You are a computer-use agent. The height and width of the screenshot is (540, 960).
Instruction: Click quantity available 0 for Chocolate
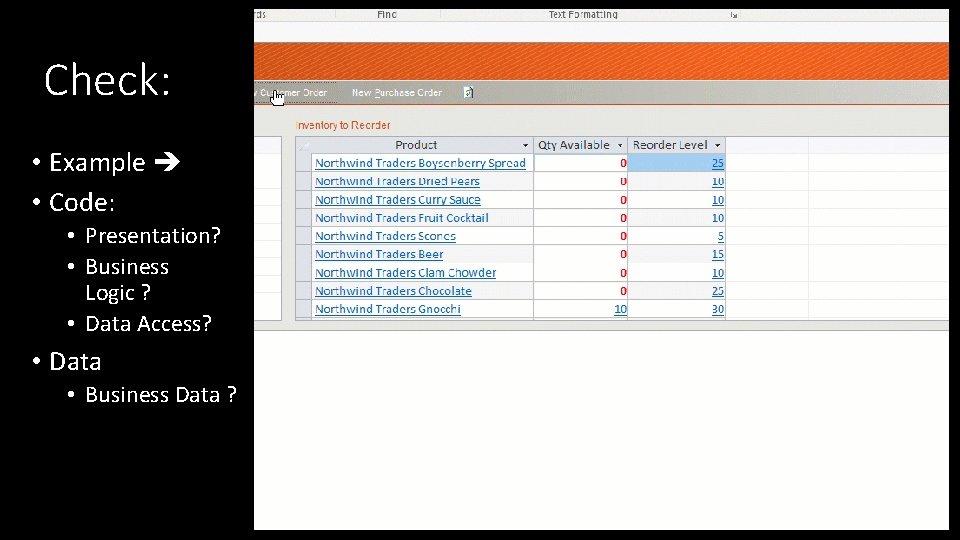[x=623, y=291]
